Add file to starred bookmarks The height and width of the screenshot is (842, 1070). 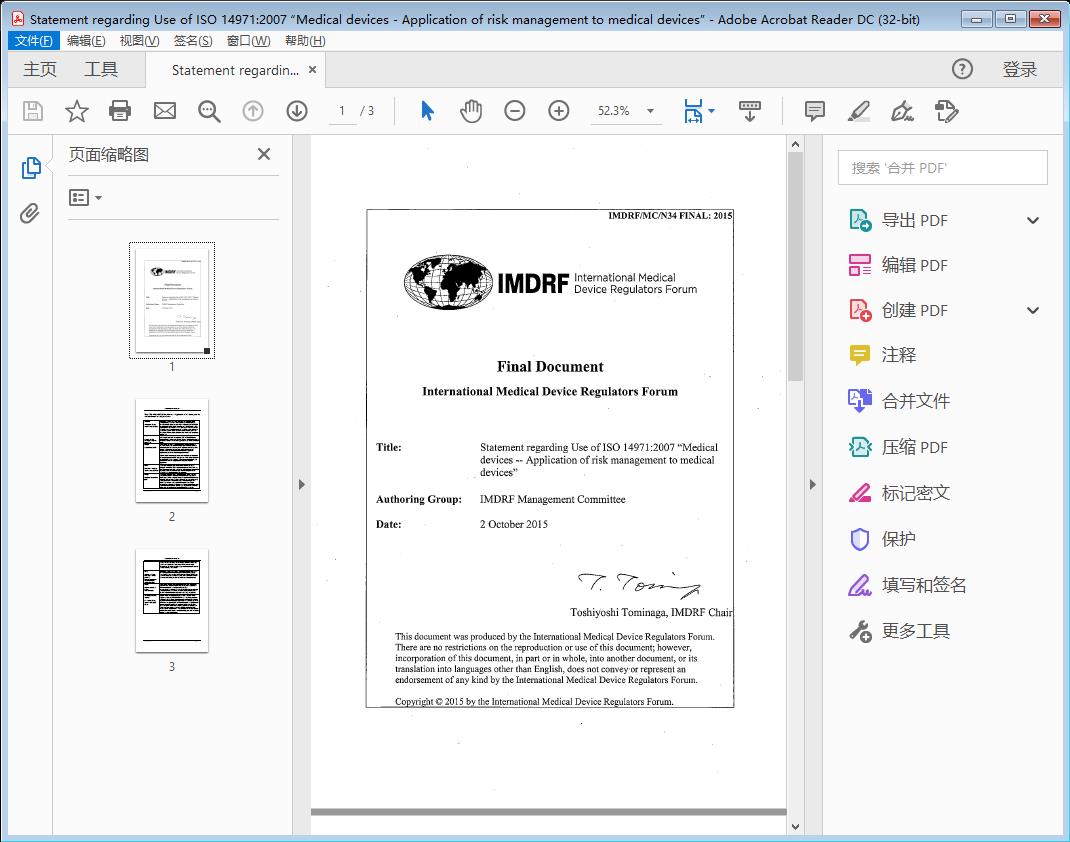(76, 111)
